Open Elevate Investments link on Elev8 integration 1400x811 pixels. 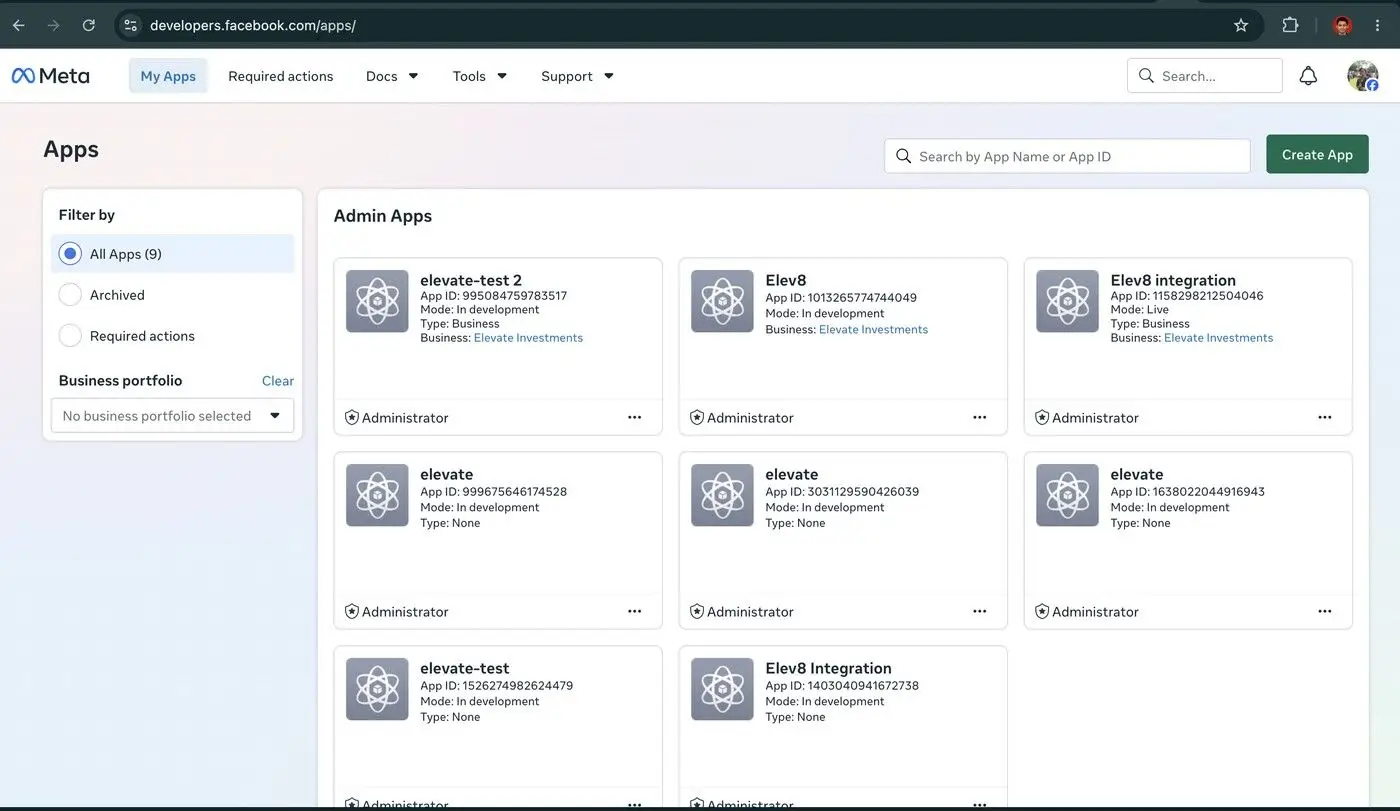point(1218,338)
